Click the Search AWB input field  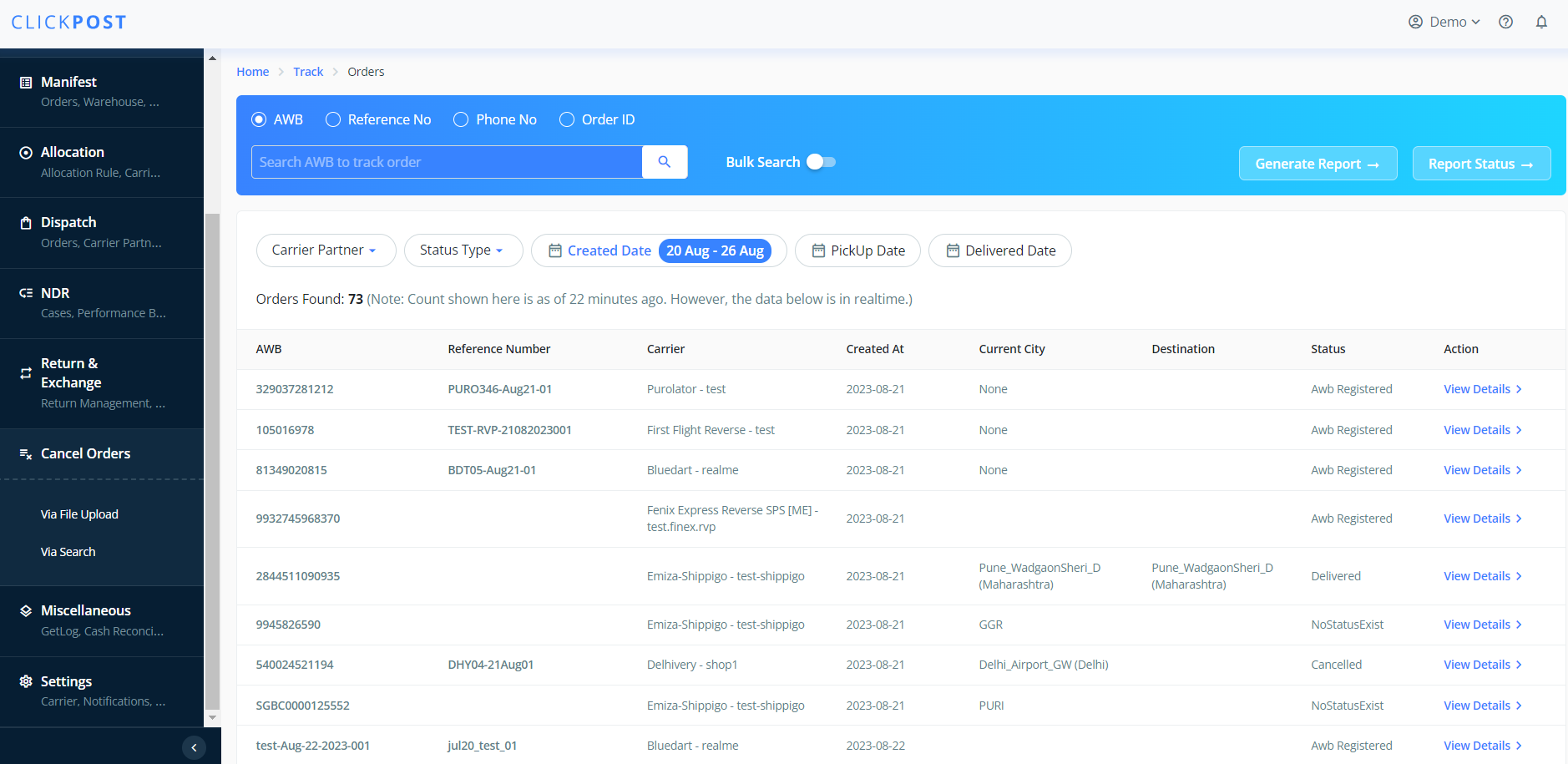coord(447,162)
